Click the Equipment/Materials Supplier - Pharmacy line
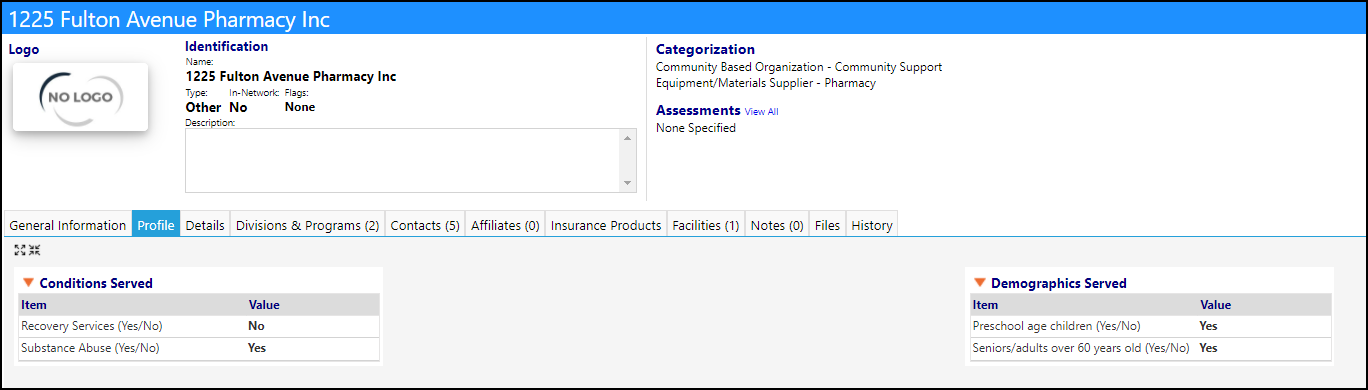 tap(766, 83)
